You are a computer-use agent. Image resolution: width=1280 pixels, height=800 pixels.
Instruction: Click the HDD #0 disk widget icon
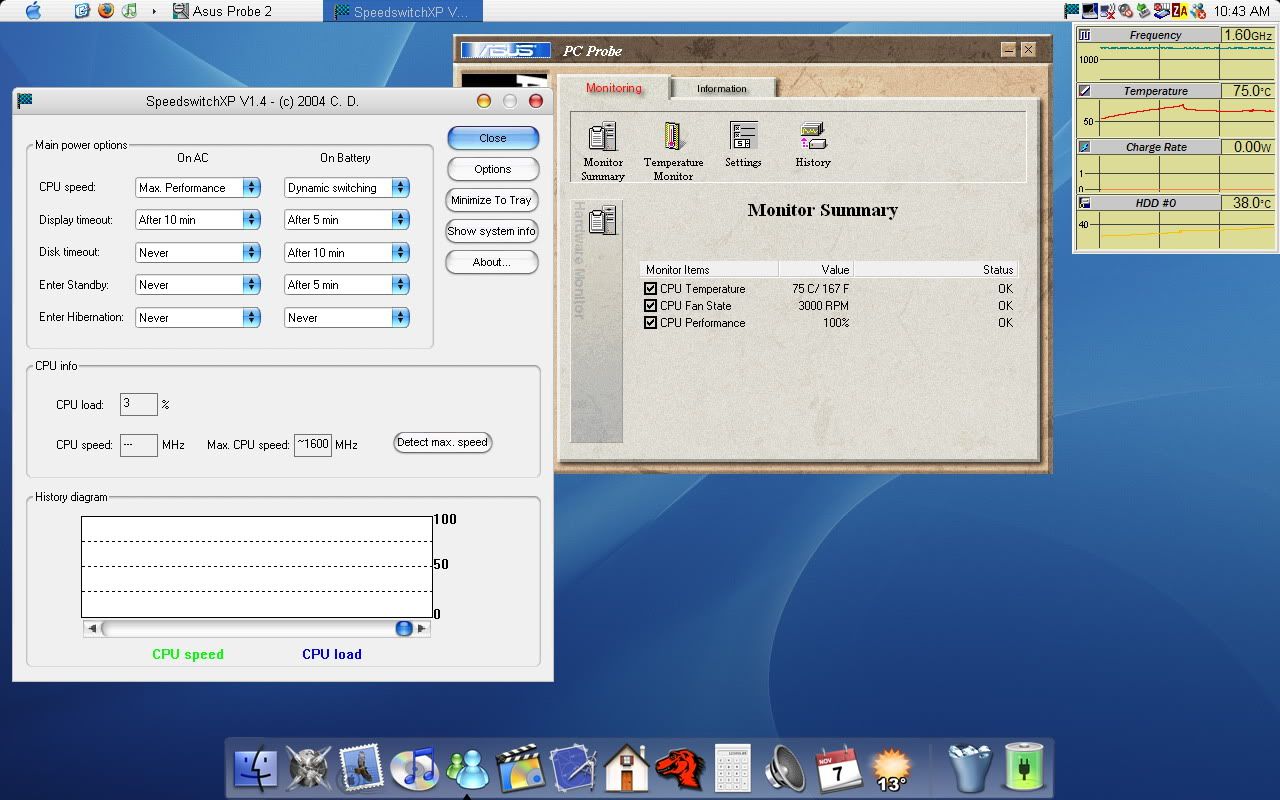1084,203
